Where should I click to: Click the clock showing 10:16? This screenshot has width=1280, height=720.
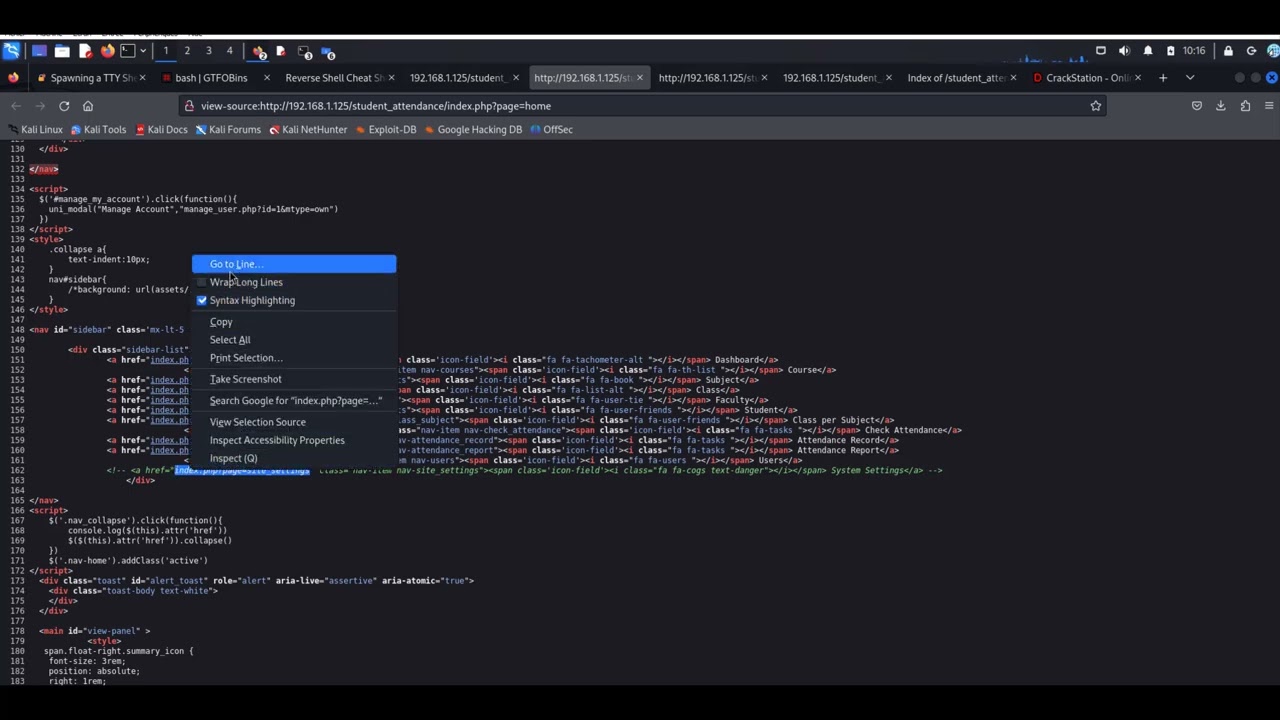click(1194, 51)
